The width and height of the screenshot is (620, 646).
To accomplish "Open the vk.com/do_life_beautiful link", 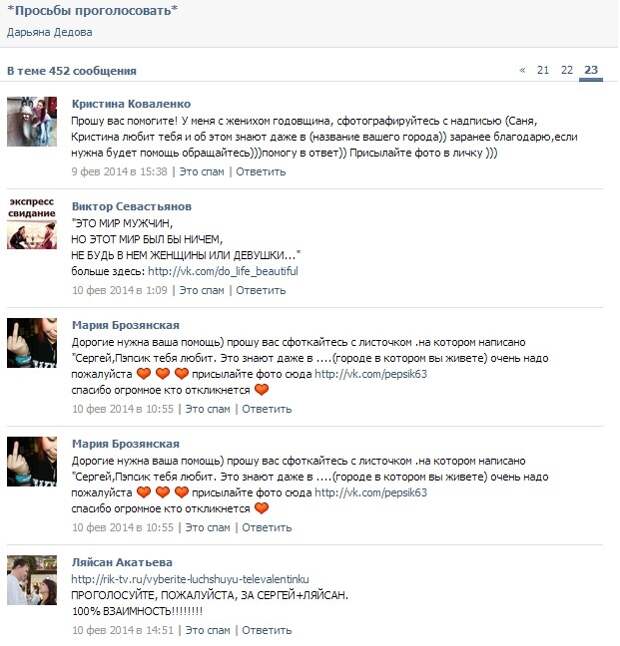I will [x=223, y=271].
